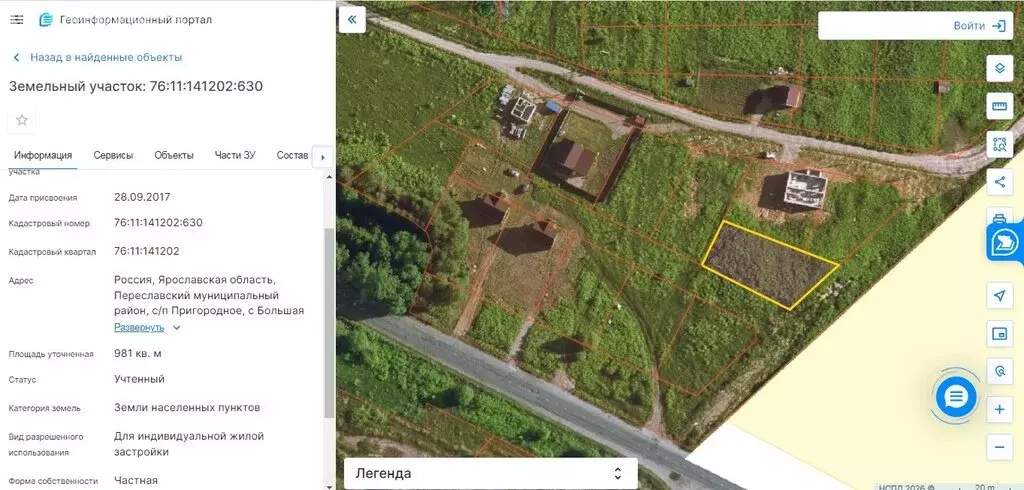Click the info panel vertical scrollbar
Screen dimensions: 1024x490
pyautogui.click(x=329, y=320)
